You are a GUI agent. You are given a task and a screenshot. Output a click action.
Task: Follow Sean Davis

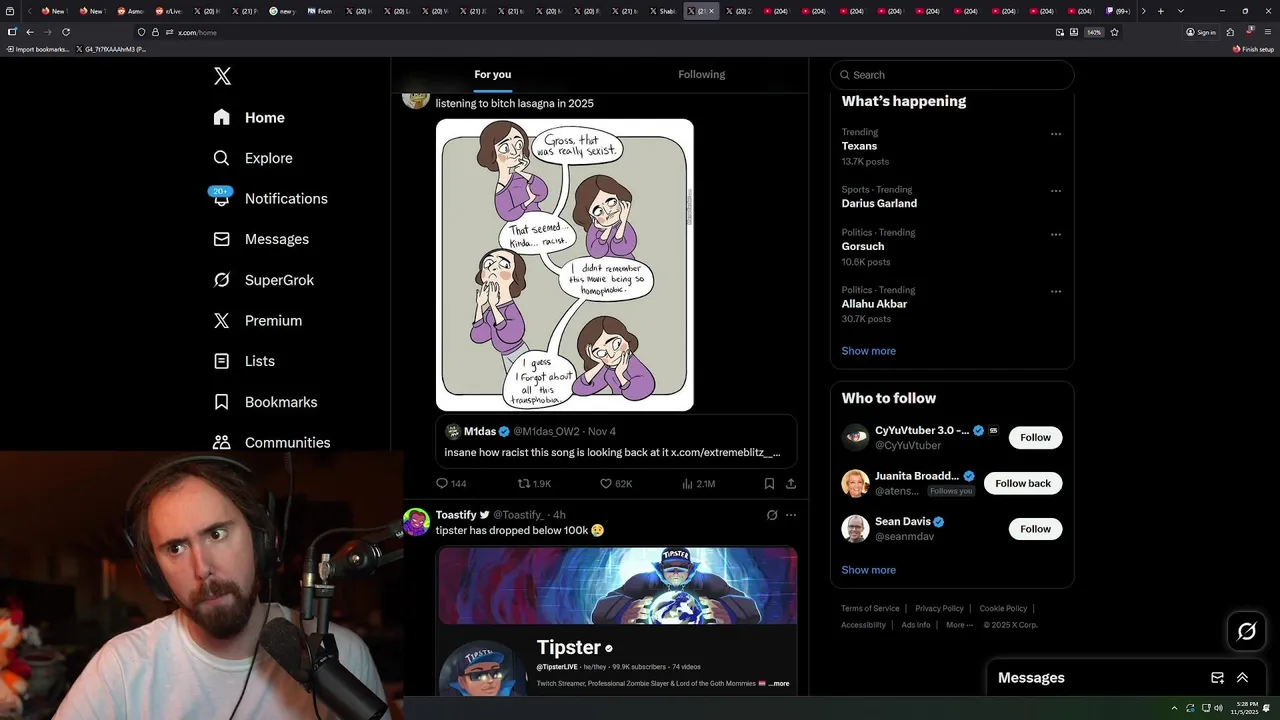pos(1035,528)
